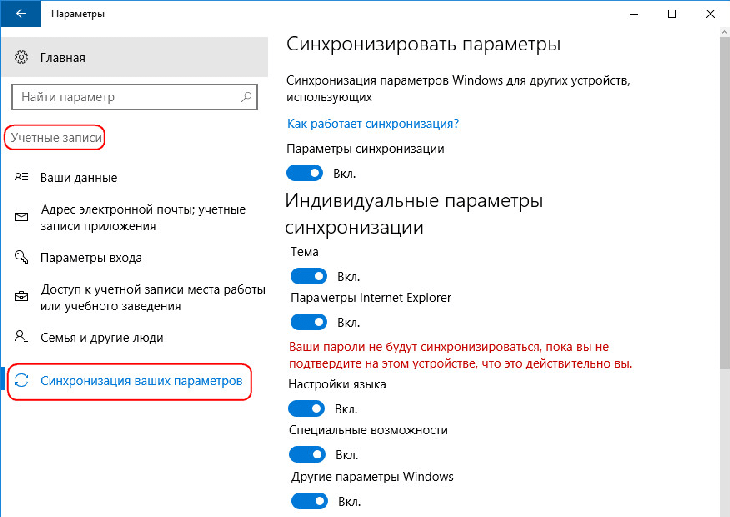The height and width of the screenshot is (517, 730).
Task: Click the sync arrows icon in sidebar
Action: point(21,381)
